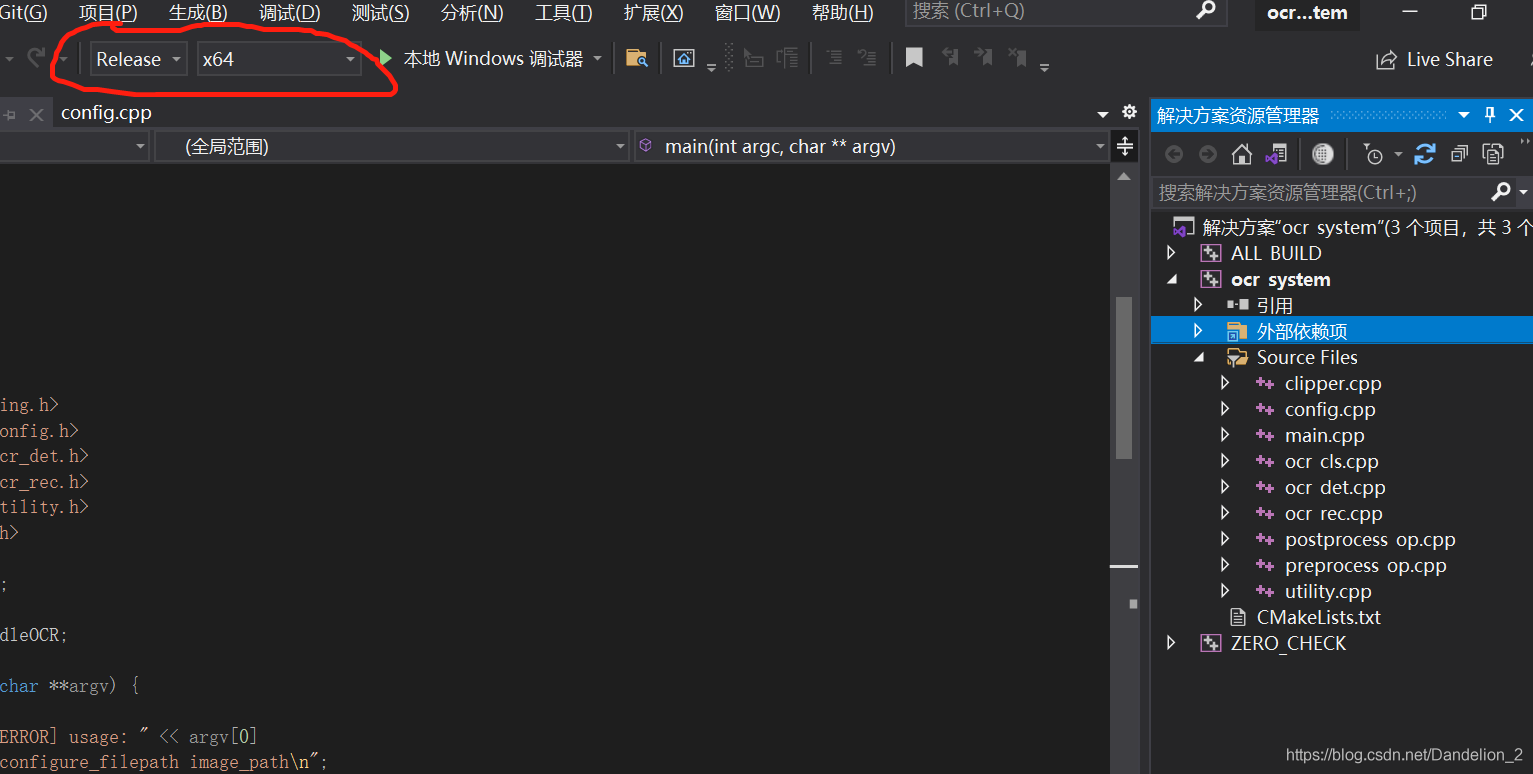Expand the ZERO_CHECK project node
This screenshot has height=774, width=1533.
coord(1171,643)
